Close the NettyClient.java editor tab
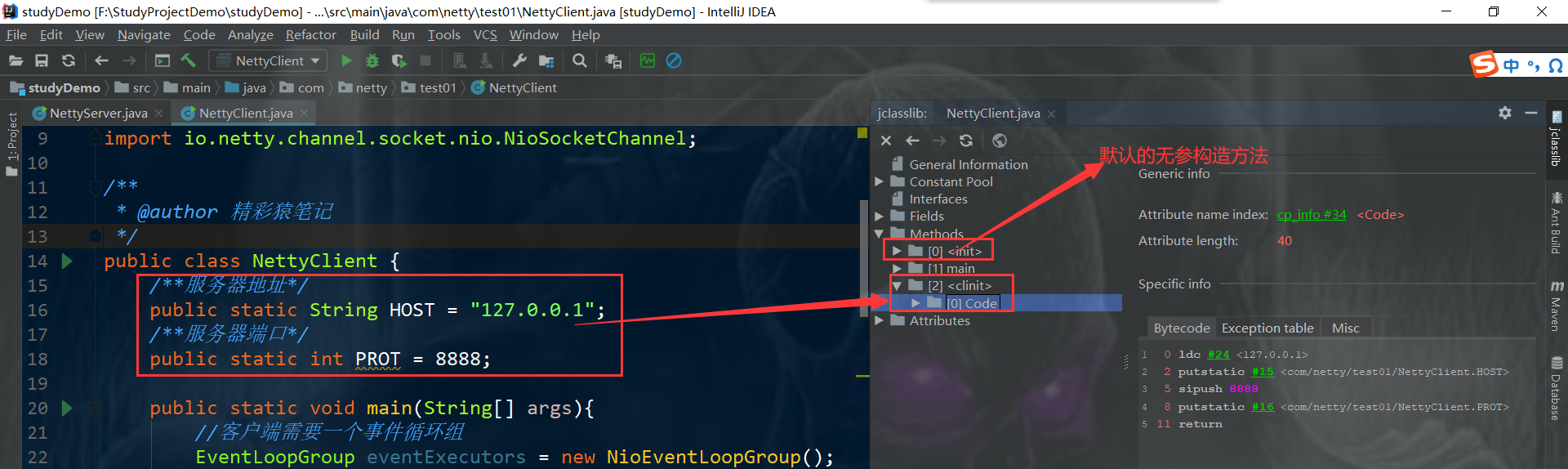The height and width of the screenshot is (469, 1568). (x=304, y=113)
